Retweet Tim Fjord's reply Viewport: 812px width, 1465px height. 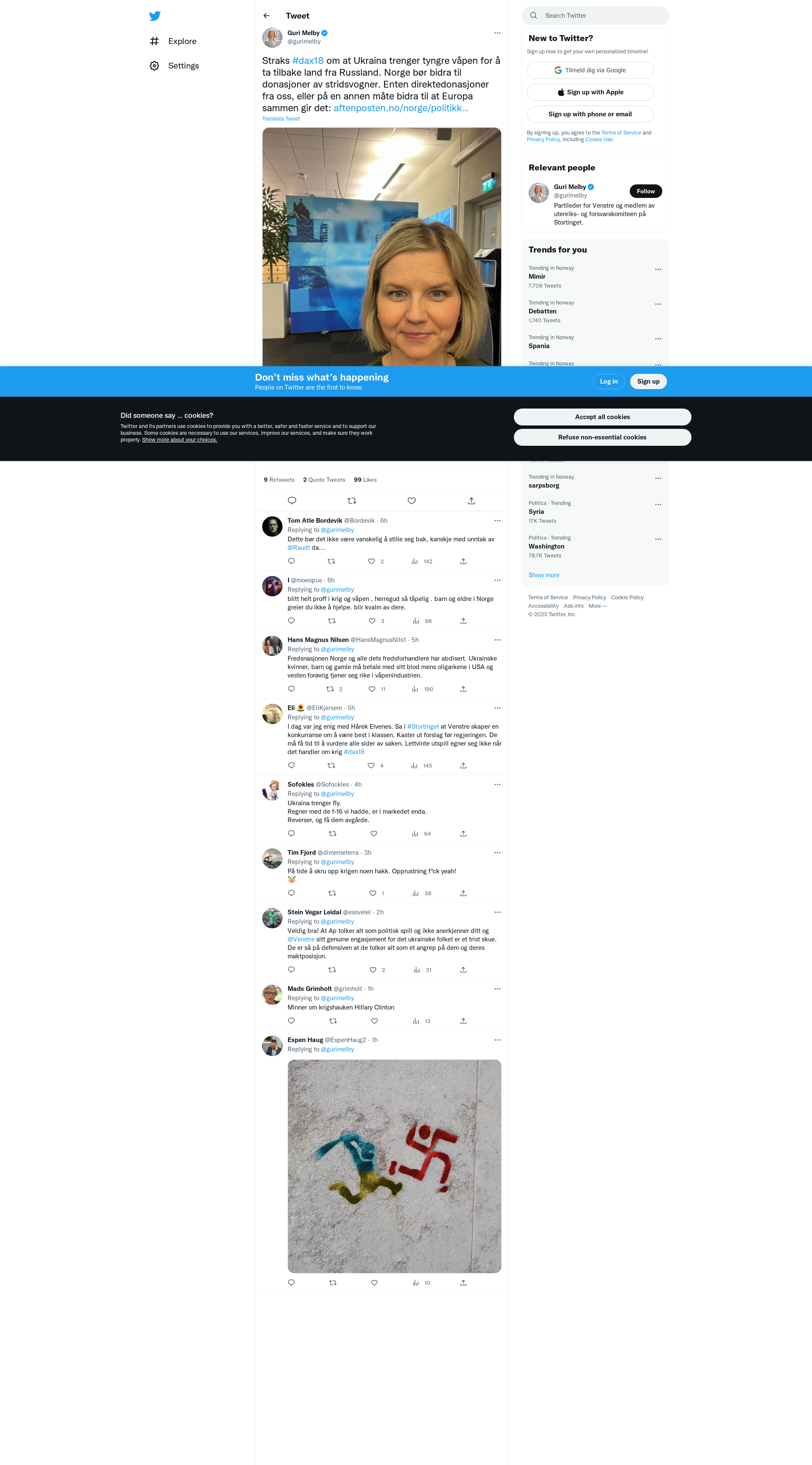tap(333, 894)
